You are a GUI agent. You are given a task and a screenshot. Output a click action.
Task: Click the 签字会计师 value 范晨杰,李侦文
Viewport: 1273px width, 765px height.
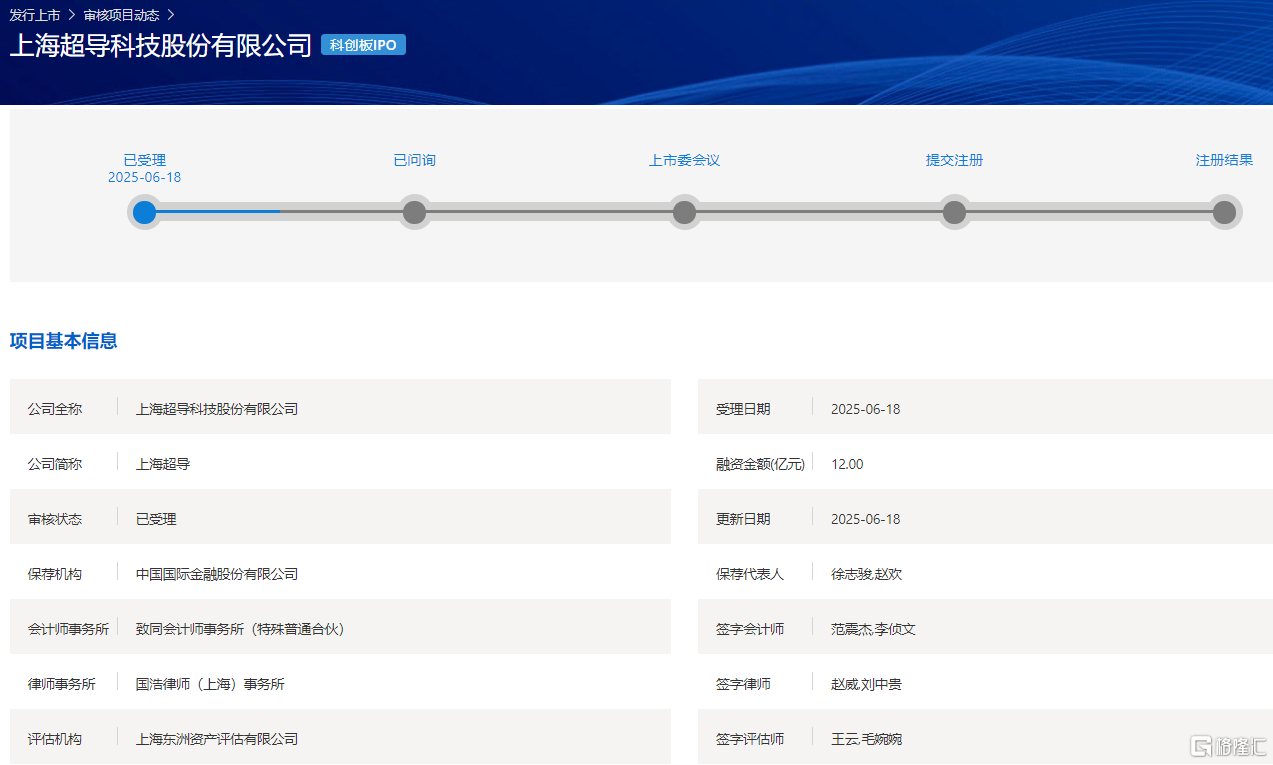click(x=874, y=629)
